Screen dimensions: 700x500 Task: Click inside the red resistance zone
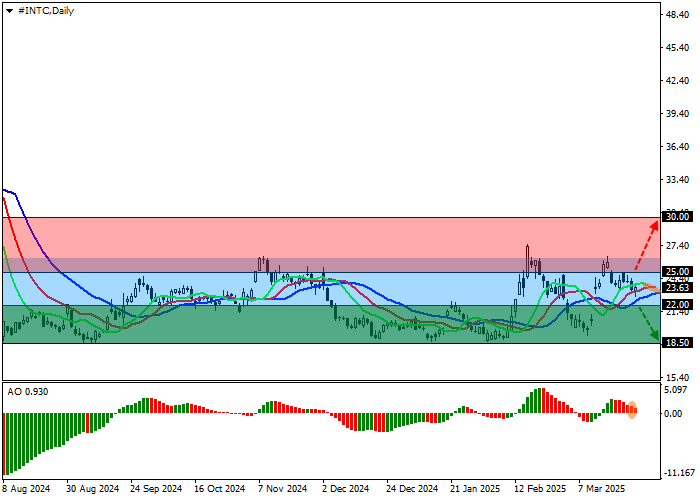pyautogui.click(x=300, y=240)
